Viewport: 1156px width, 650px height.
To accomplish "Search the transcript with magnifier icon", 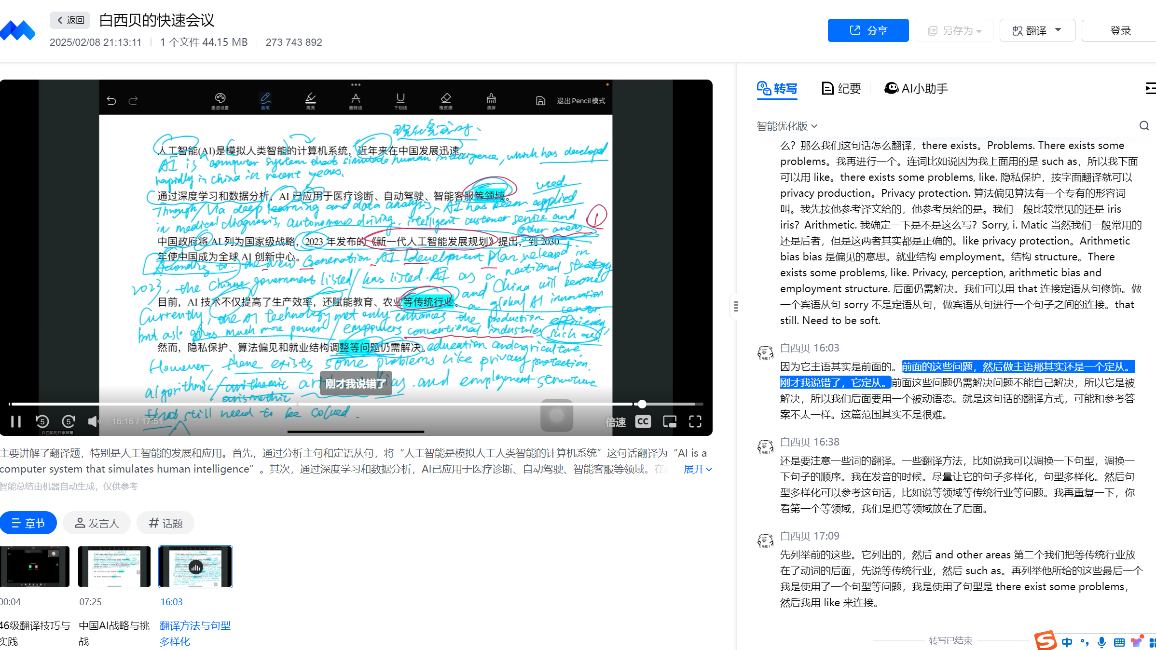I will click(x=1144, y=126).
